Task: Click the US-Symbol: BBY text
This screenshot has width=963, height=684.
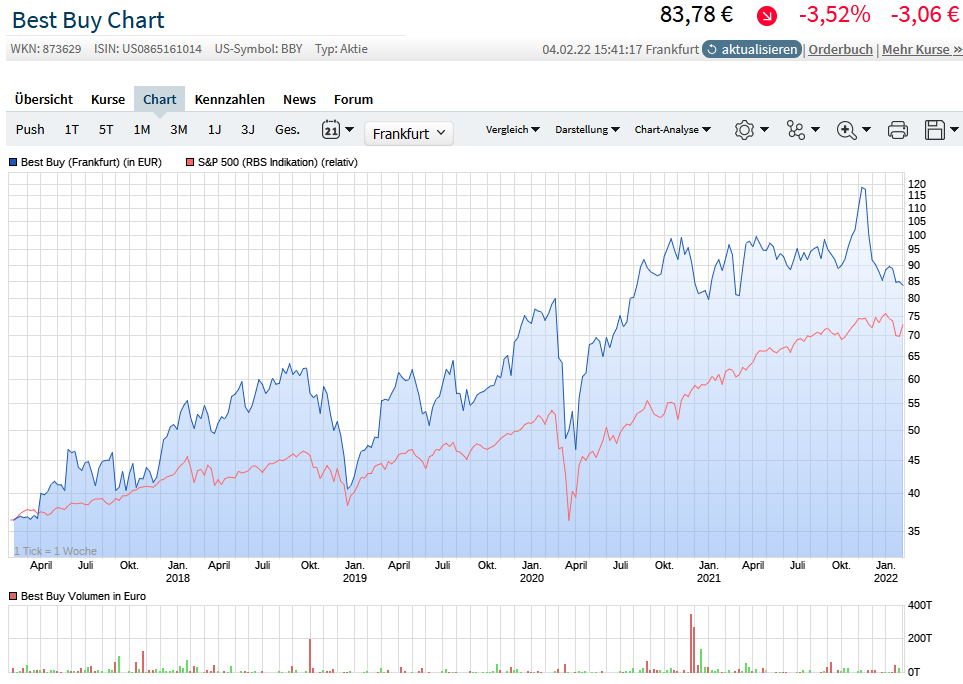Action: 259,49
